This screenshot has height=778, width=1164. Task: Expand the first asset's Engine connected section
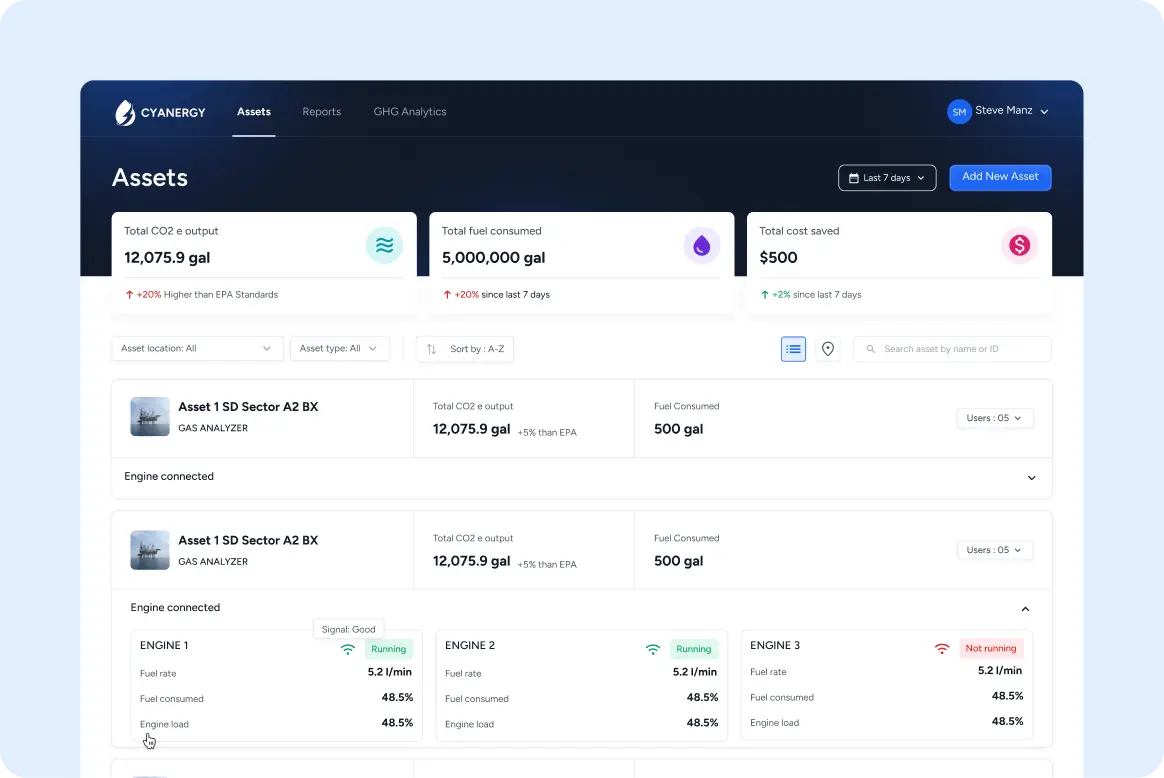click(x=1031, y=477)
